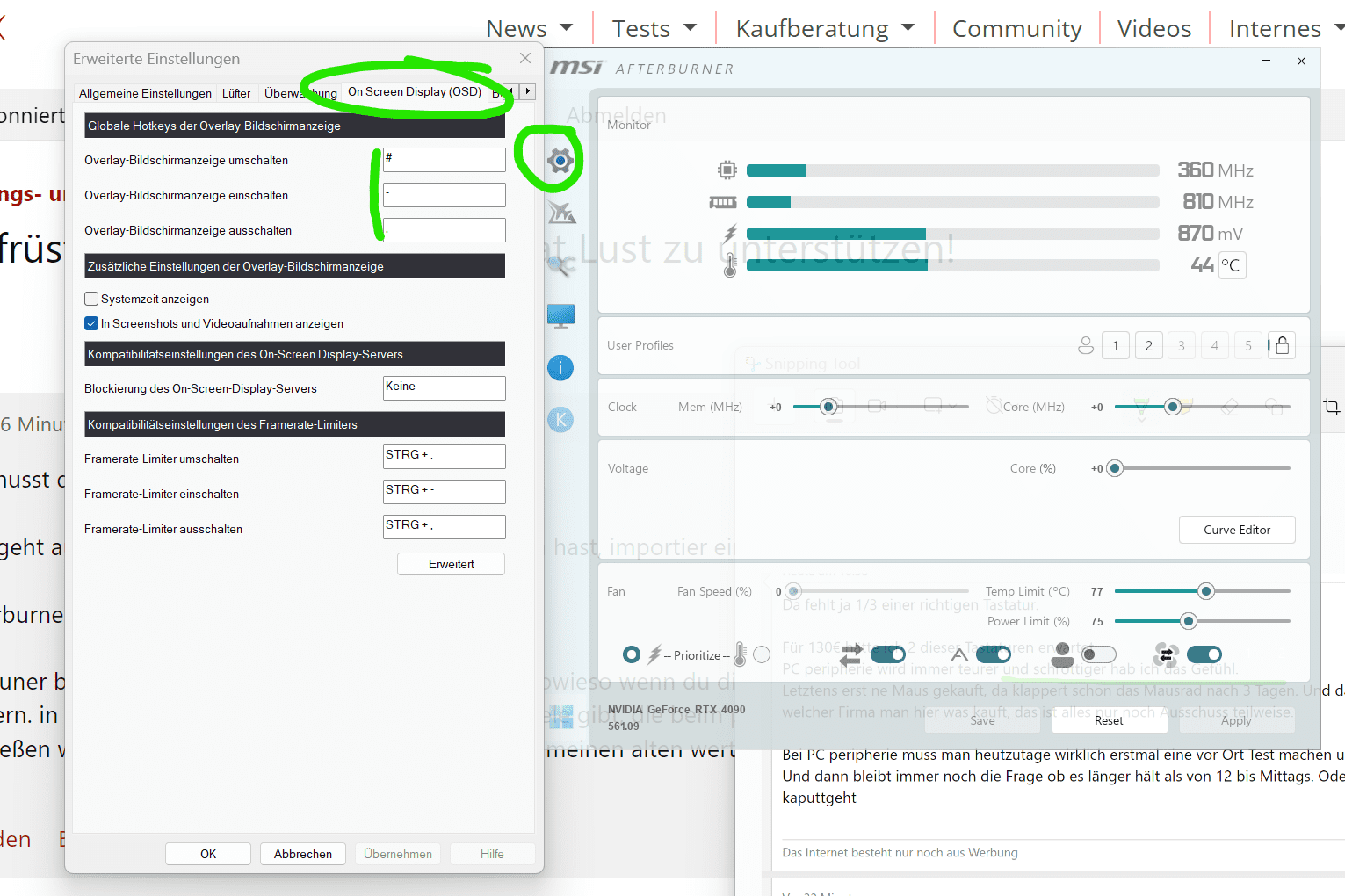
Task: Open hardware monitor screen icon in sidebar
Action: pos(560,315)
